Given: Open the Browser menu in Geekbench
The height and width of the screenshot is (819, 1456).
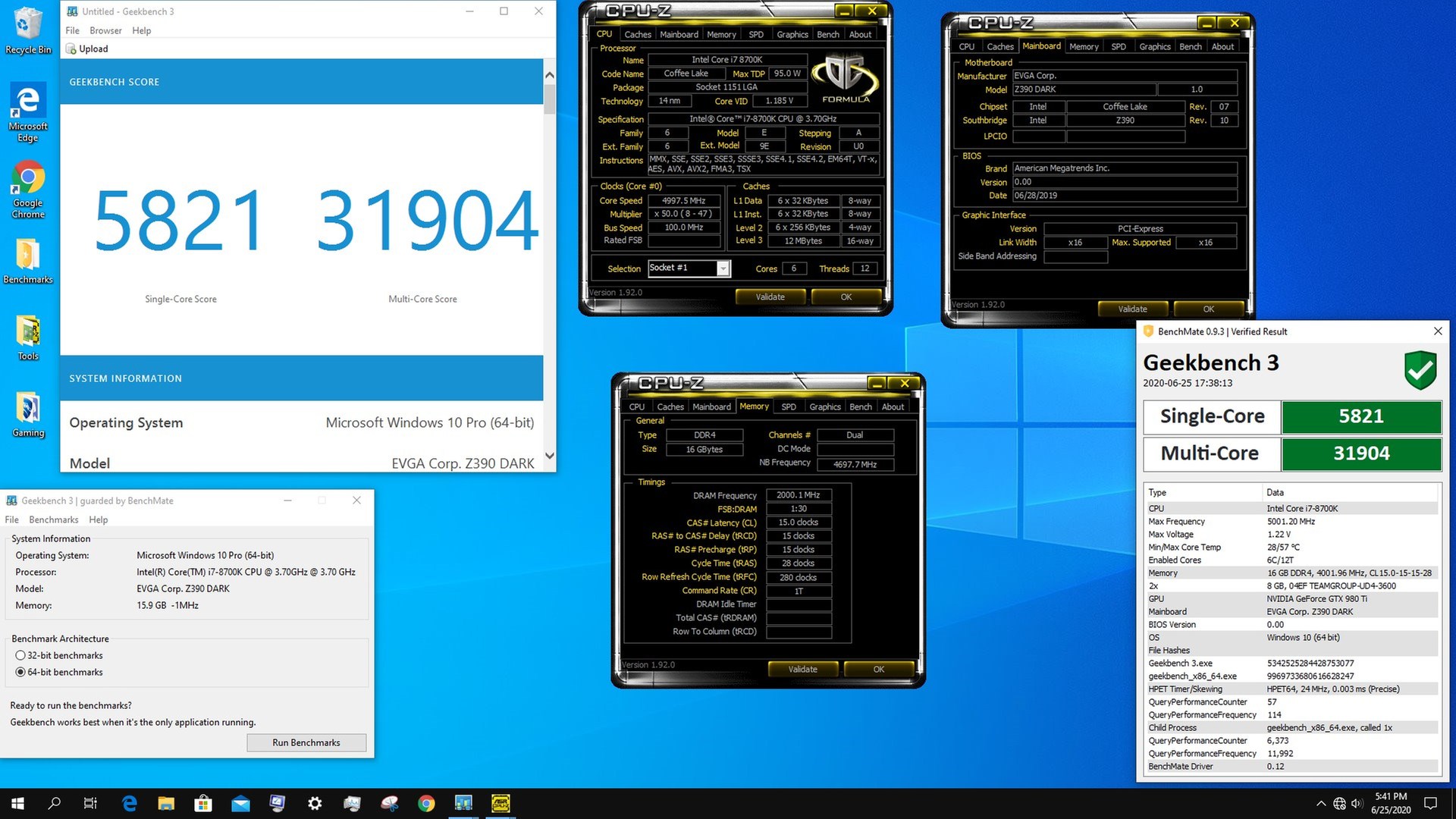Looking at the screenshot, I should click(x=105, y=30).
